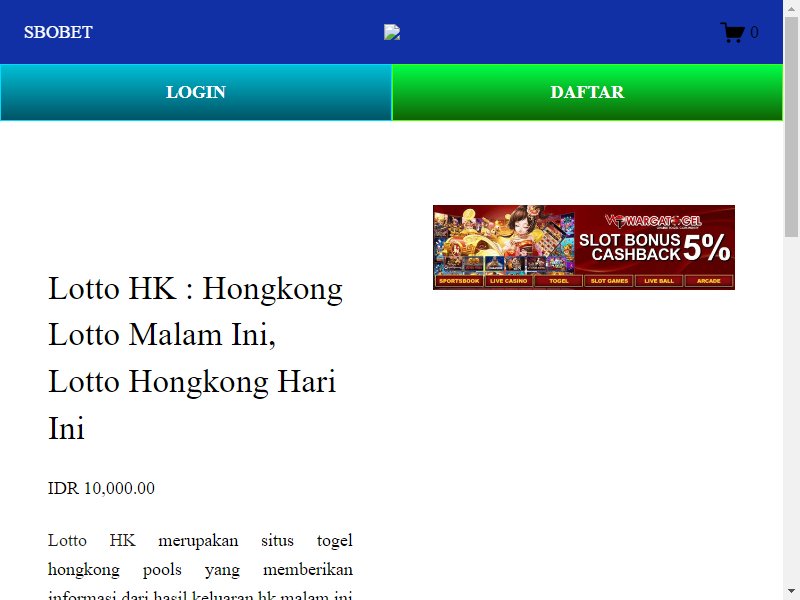This screenshot has width=800, height=600.
Task: Open the SBOBET header link
Action: point(58,32)
